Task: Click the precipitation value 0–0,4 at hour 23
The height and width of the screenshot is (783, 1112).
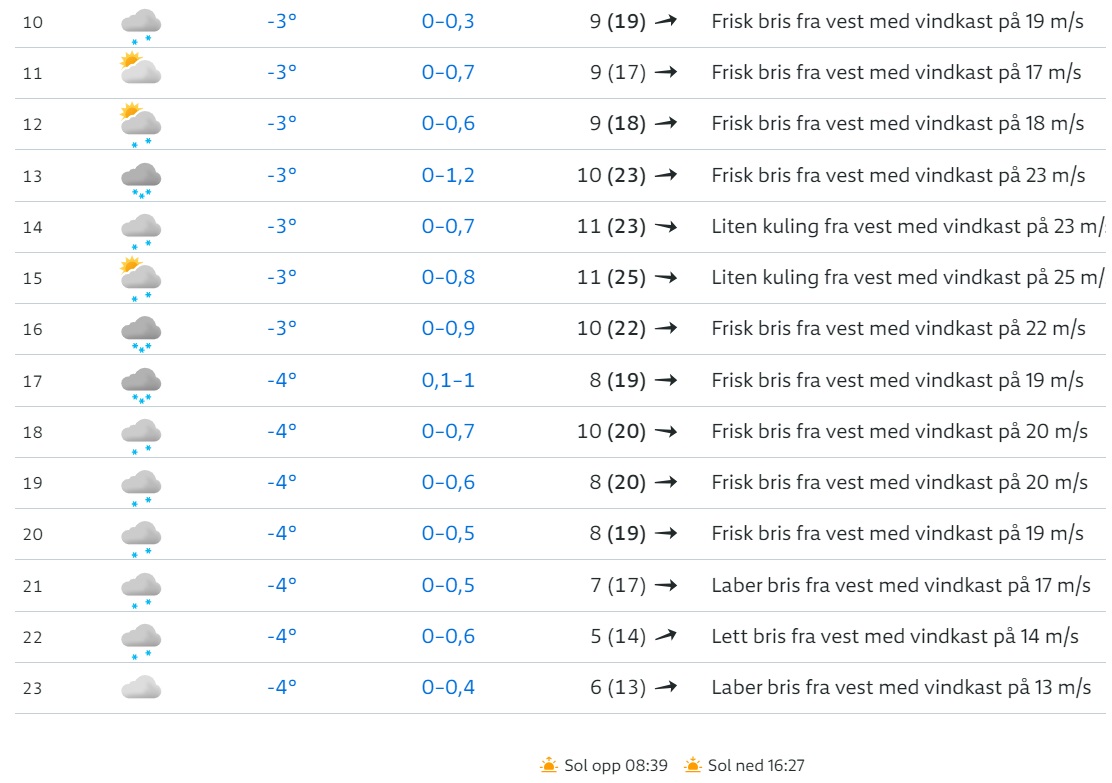Action: click(x=448, y=687)
